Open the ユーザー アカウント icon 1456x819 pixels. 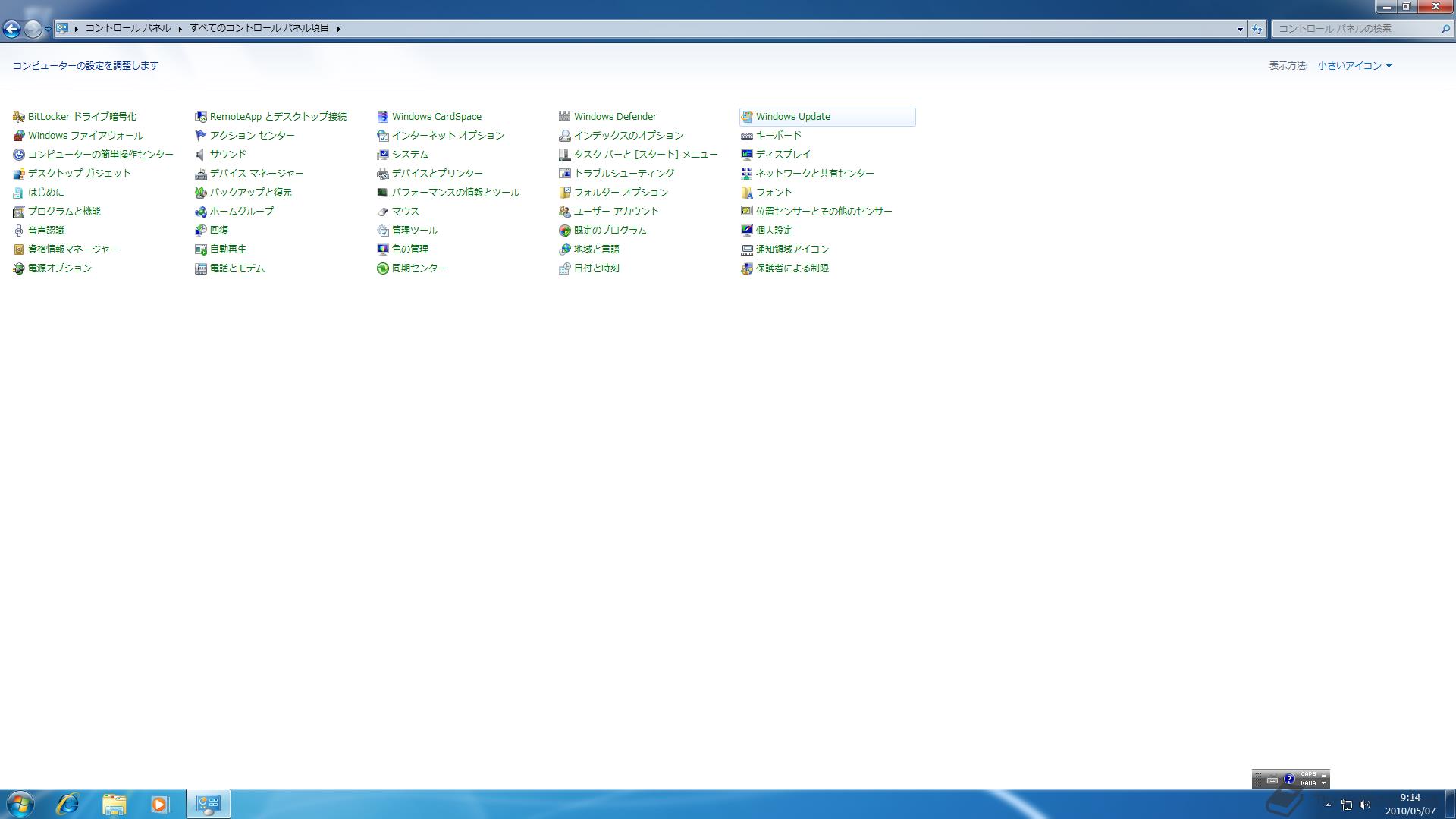point(565,212)
